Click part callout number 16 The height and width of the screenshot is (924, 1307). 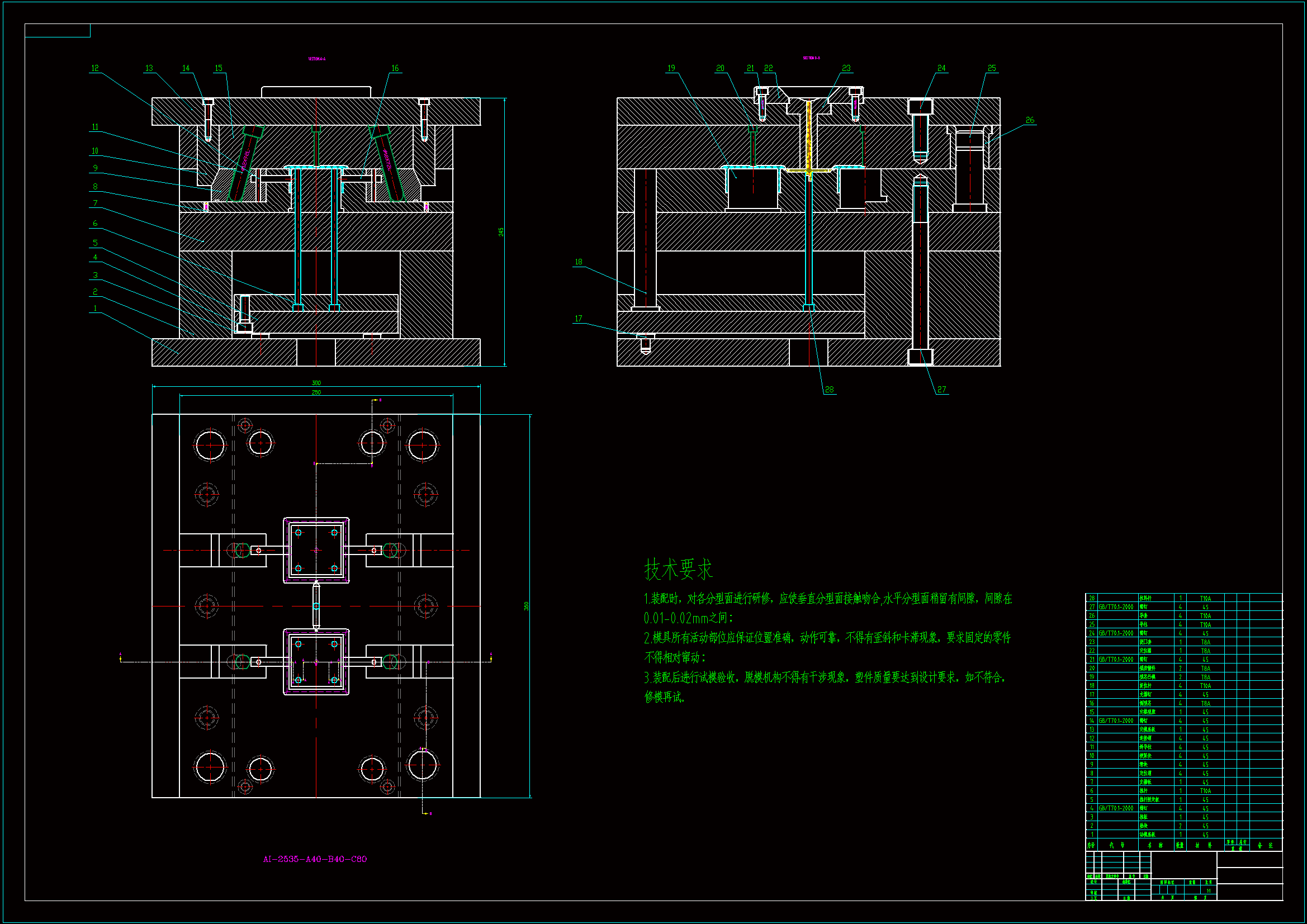395,68
